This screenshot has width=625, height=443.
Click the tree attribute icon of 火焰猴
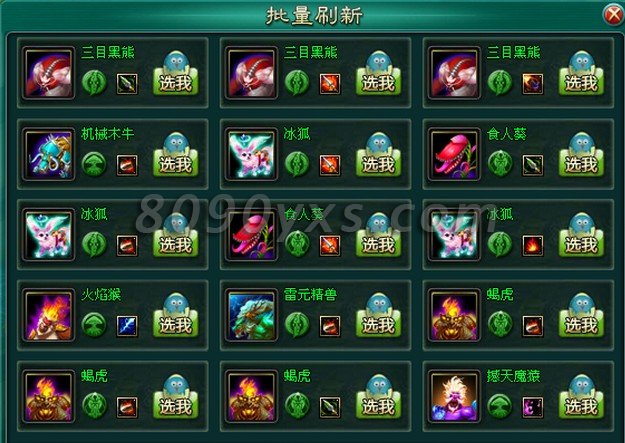pos(94,325)
